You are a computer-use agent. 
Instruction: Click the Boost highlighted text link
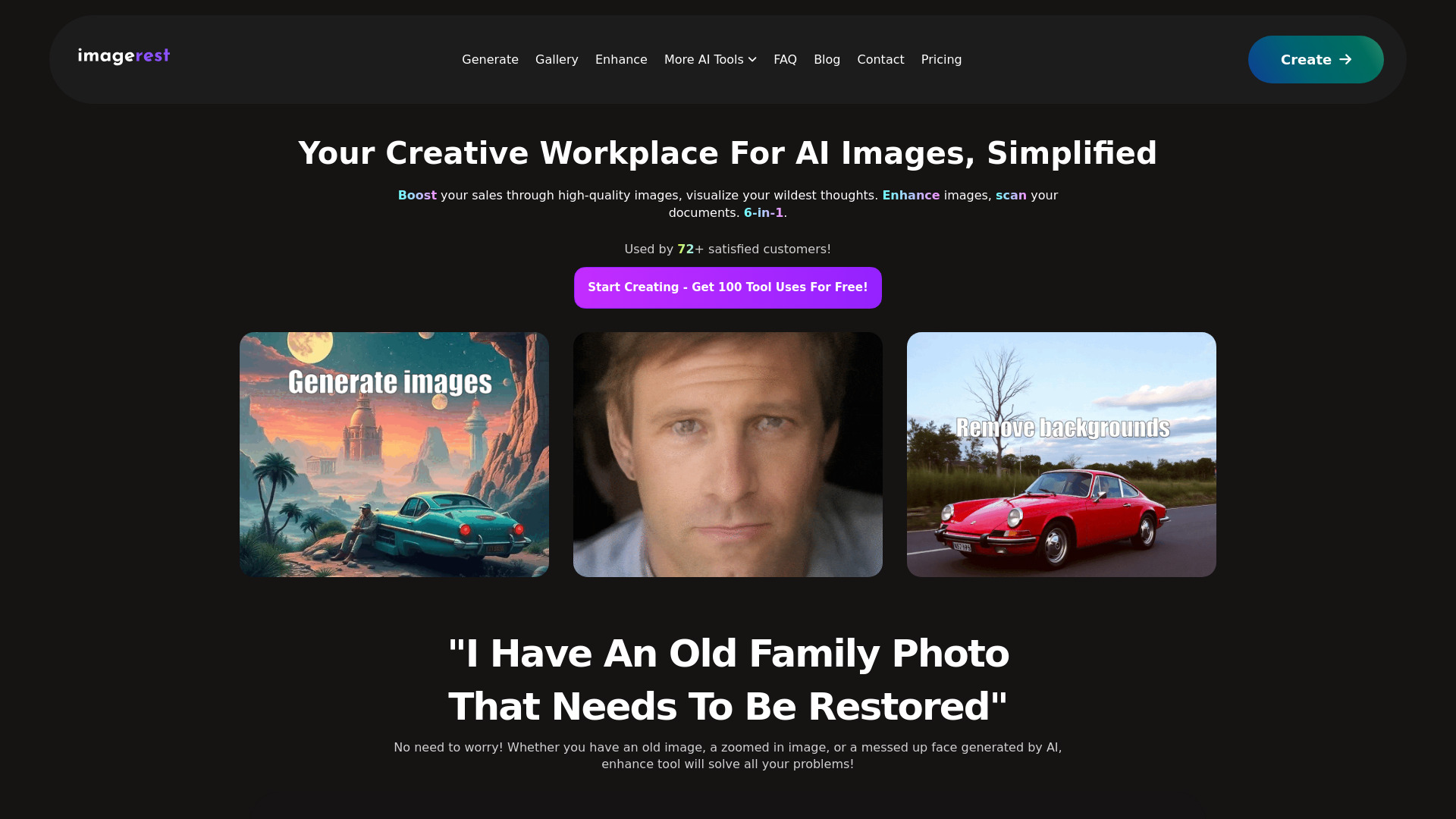pos(417,195)
